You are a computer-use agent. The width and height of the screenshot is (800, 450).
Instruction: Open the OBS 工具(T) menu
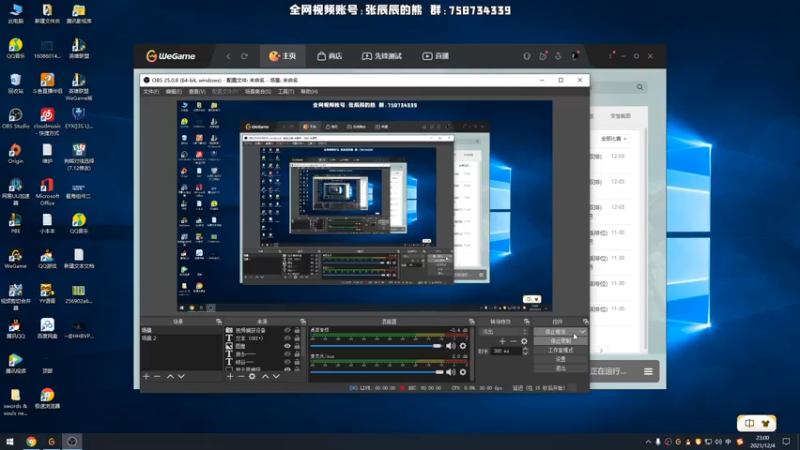[x=286, y=92]
